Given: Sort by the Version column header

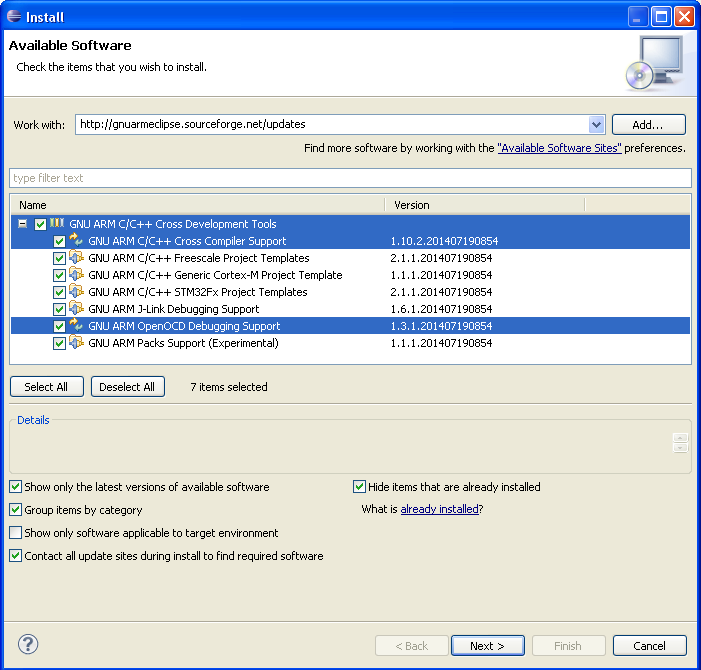Looking at the screenshot, I should [485, 205].
